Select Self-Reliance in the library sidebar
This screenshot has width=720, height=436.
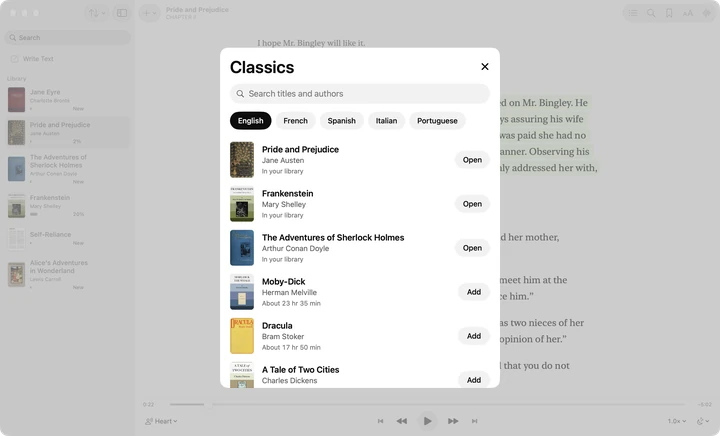click(x=68, y=238)
